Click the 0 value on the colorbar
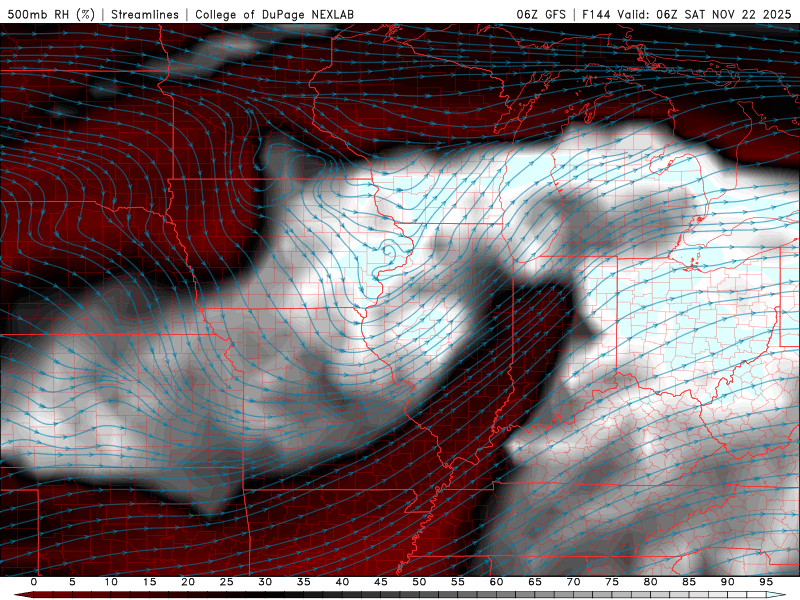 (34, 582)
